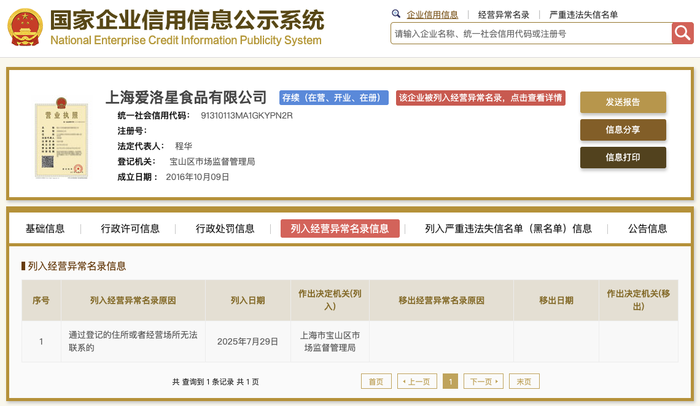The image size is (700, 406).
Task: Click the 序号 column header
Action: coord(41,300)
